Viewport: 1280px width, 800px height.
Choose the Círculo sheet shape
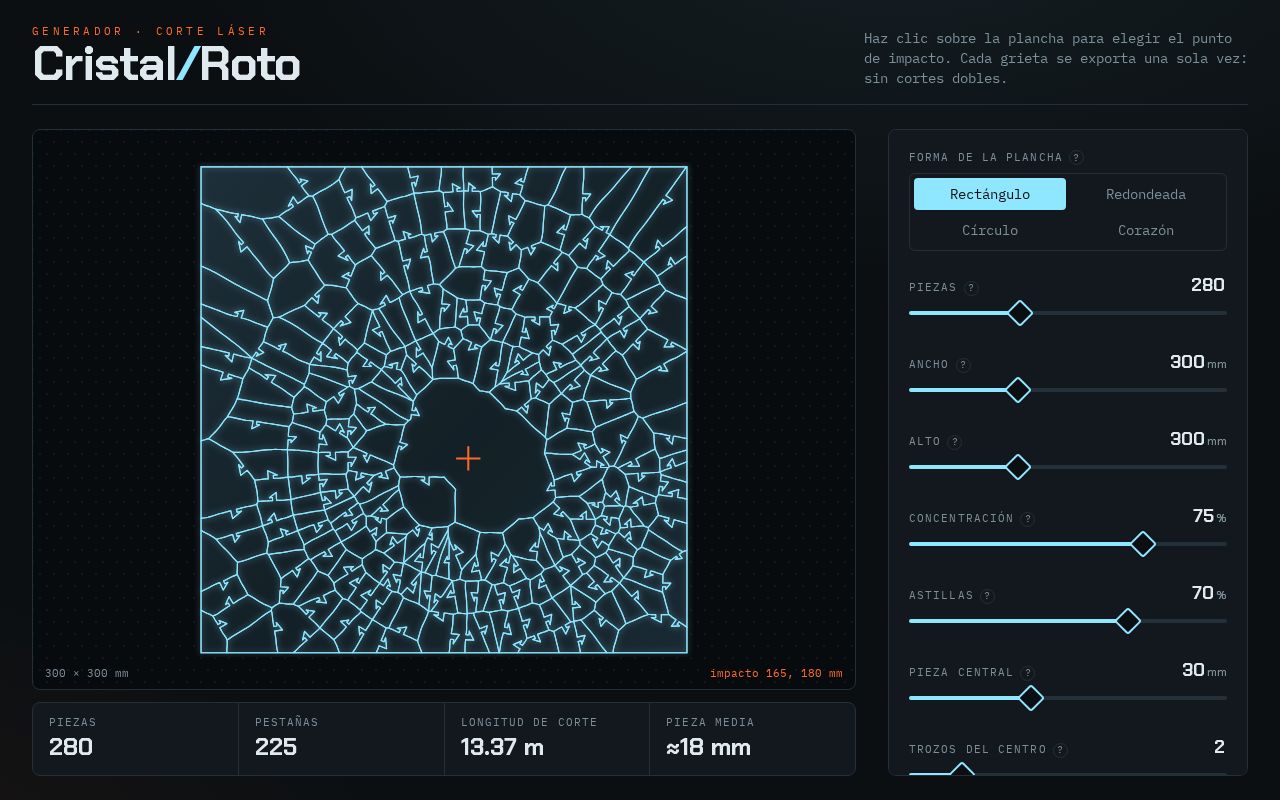(x=990, y=230)
